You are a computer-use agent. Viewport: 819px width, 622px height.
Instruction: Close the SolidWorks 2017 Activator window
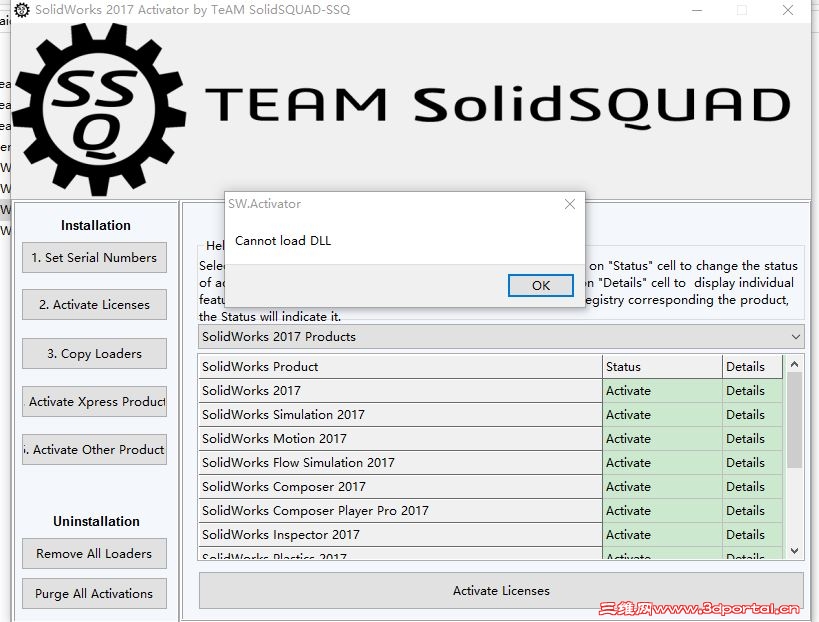(788, 10)
